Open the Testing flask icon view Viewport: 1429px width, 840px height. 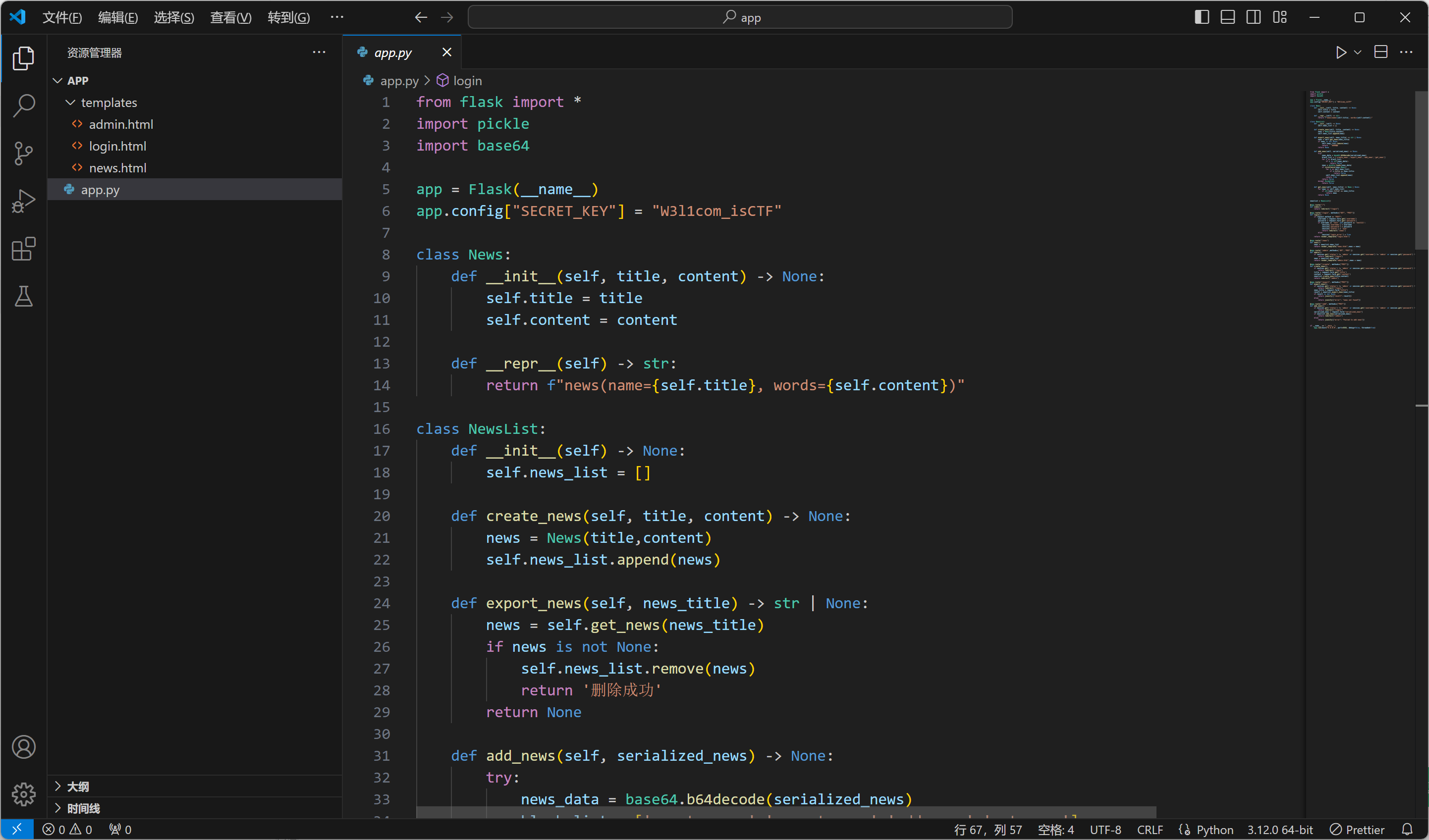23,296
